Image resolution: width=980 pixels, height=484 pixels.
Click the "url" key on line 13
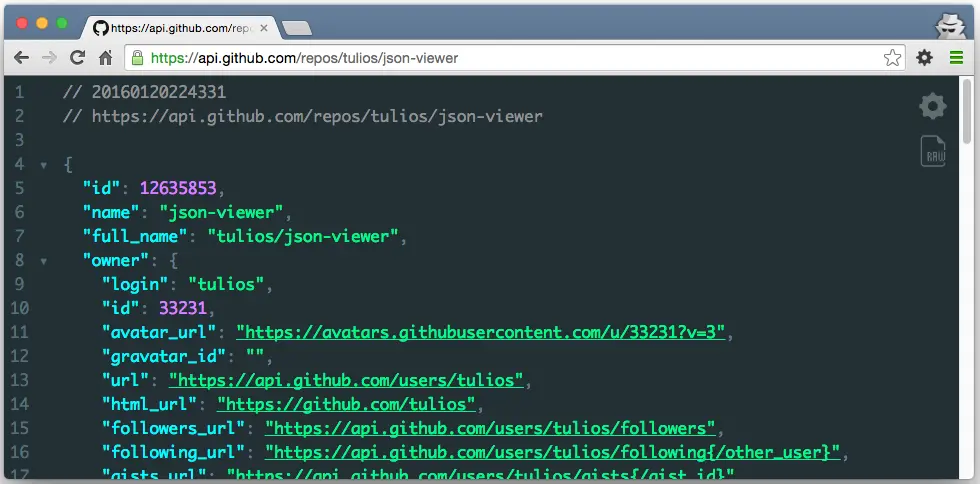(x=126, y=380)
